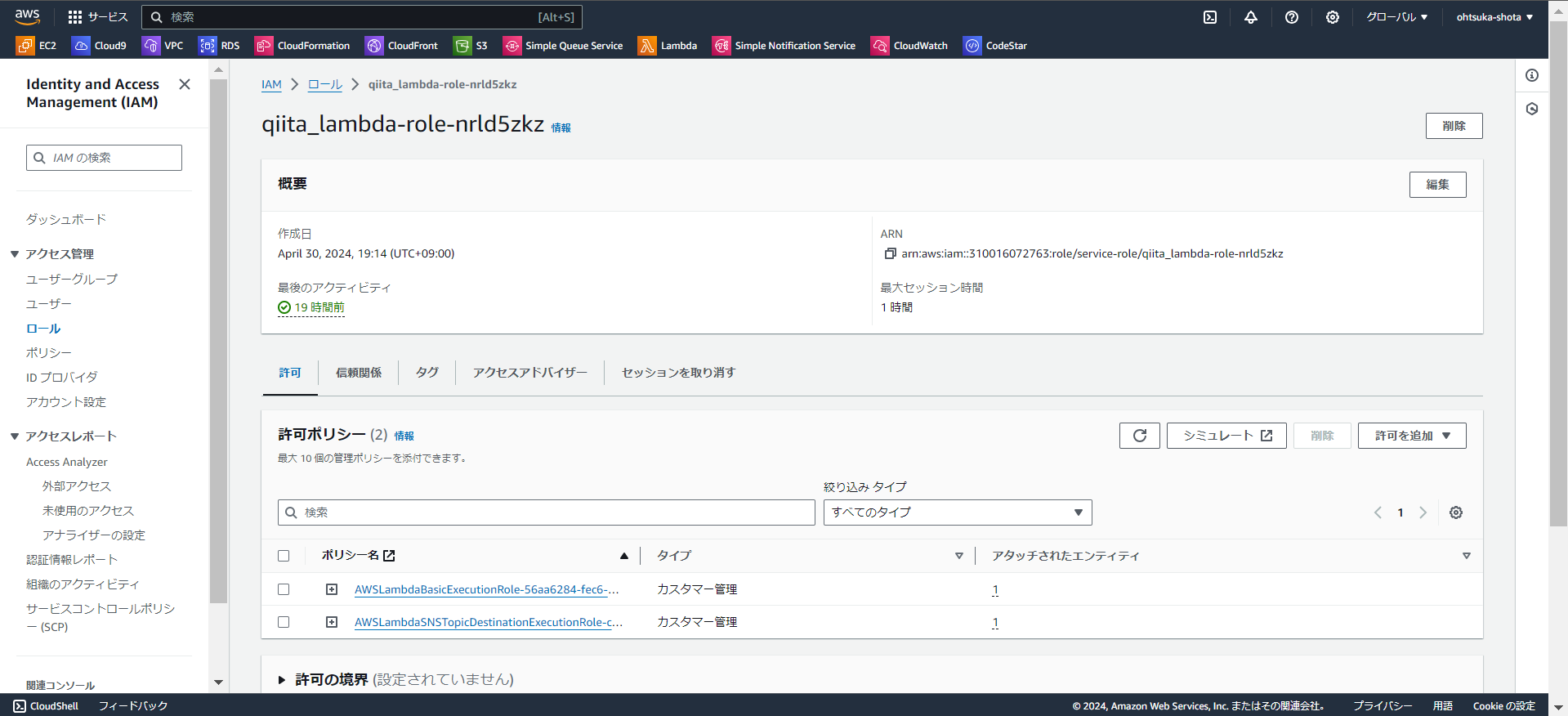The width and height of the screenshot is (1568, 716).
Task: Copy the role ARN with copy icon
Action: point(890,253)
